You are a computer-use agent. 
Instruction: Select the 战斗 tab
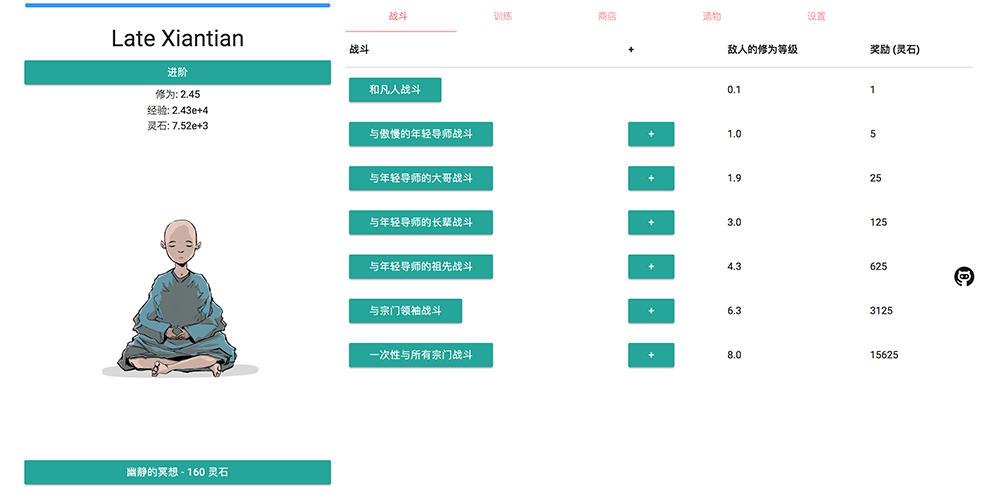pyautogui.click(x=398, y=16)
